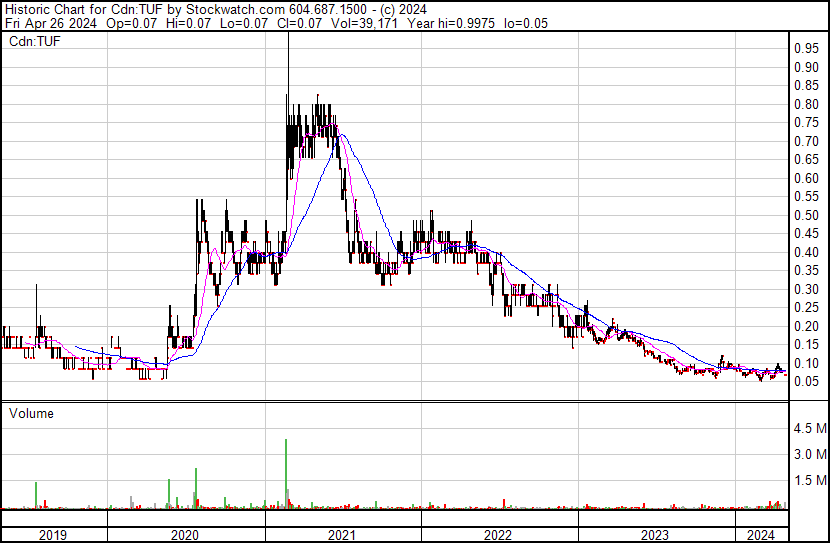Click the 0.65 price axis label

[x=806, y=160]
